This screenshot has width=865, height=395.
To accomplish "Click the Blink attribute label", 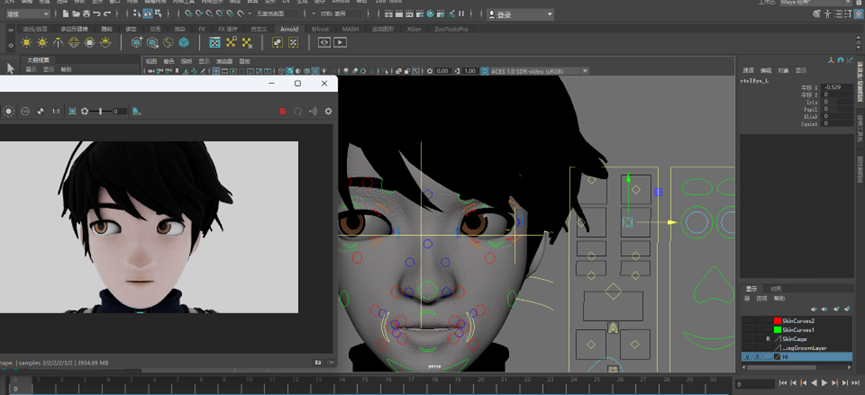I will click(810, 116).
